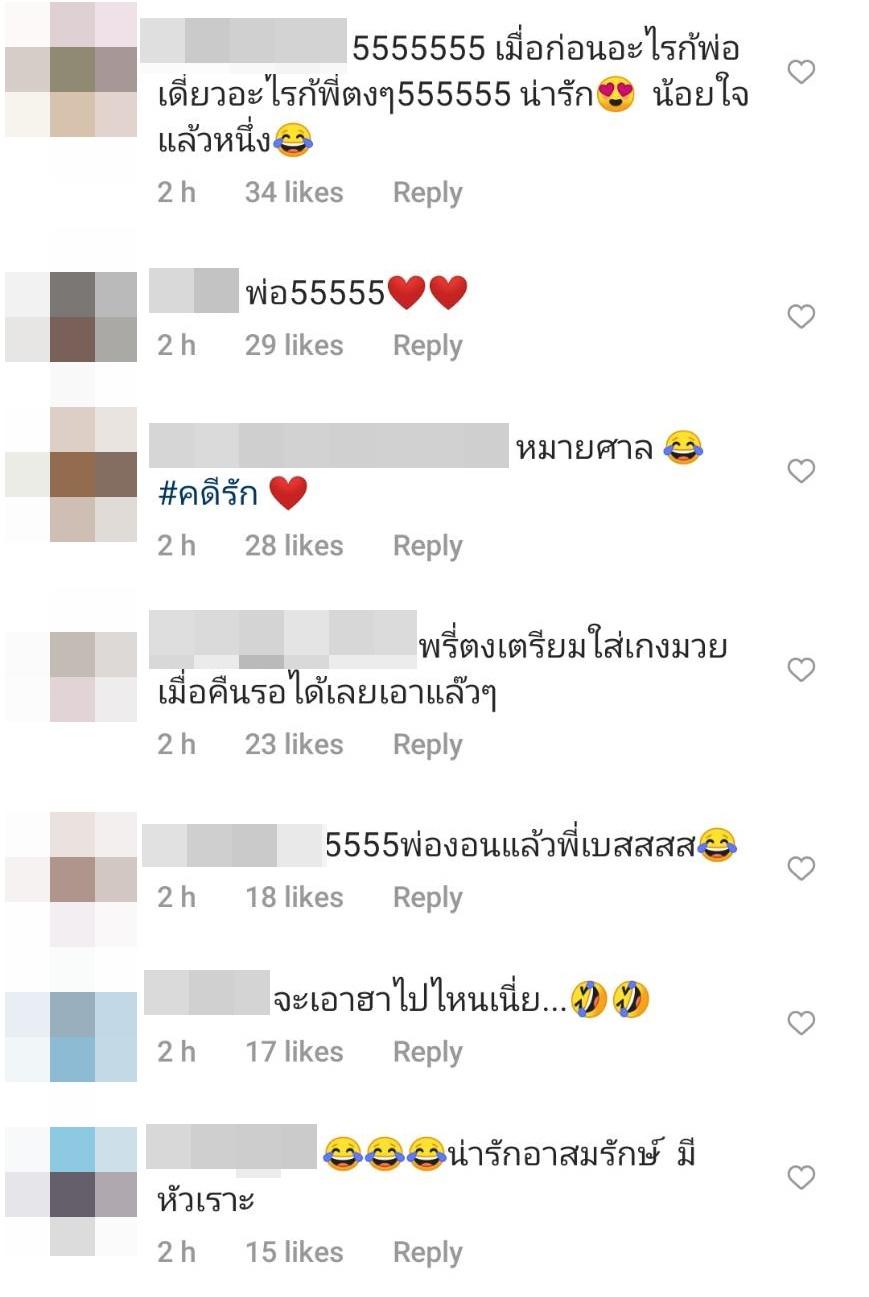The height and width of the screenshot is (1297, 869).
Task: Reply to the 23 likes comment
Action: (x=427, y=745)
